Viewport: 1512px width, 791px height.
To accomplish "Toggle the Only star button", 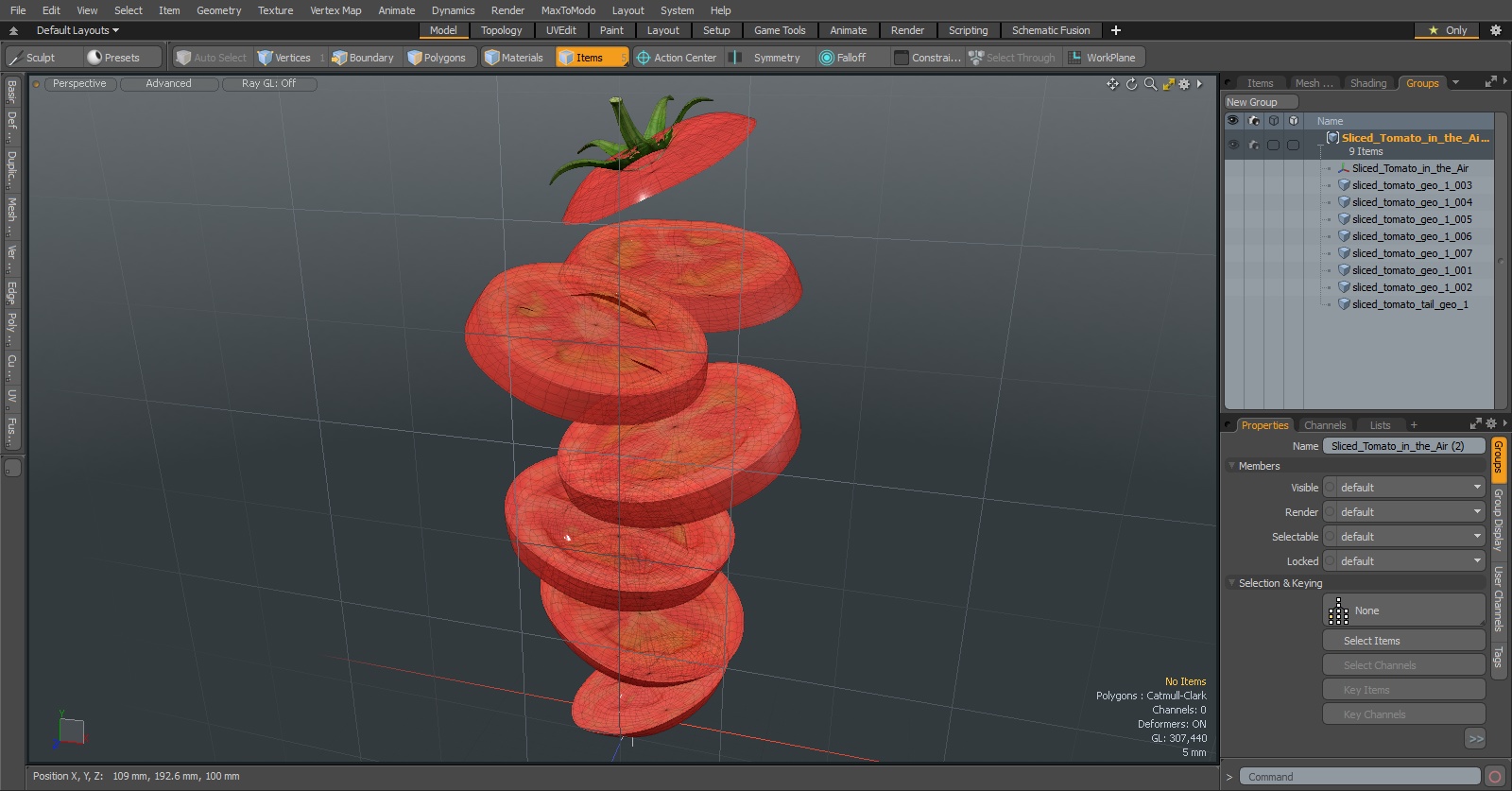I will pyautogui.click(x=1447, y=30).
